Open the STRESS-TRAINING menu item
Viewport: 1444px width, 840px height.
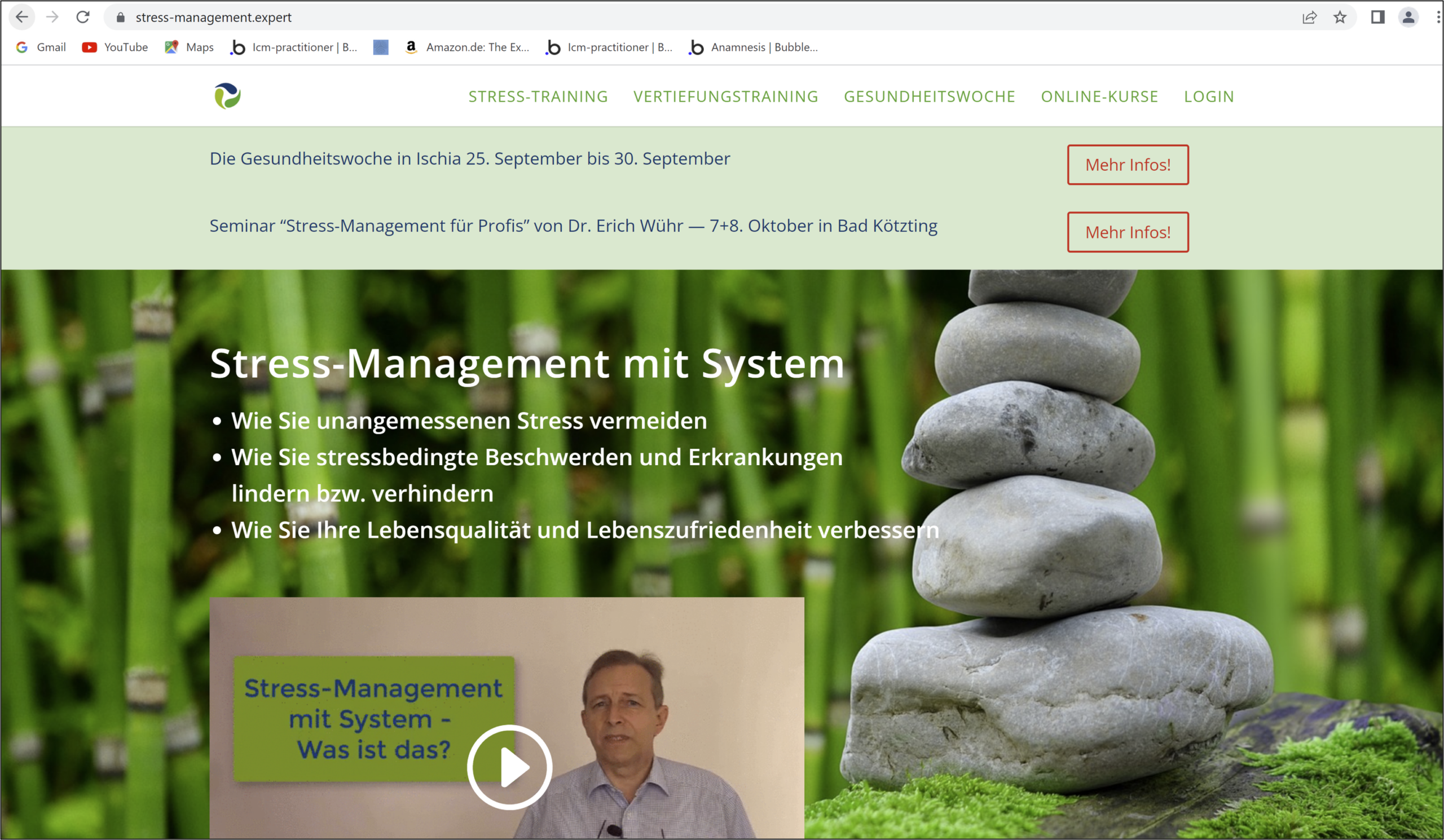[538, 97]
